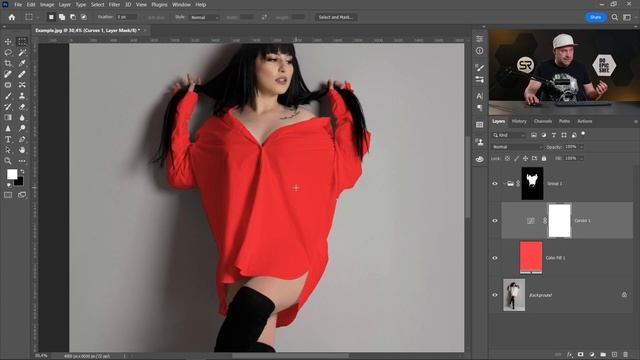This screenshot has height=360, width=640.
Task: Switch to the Channels tab
Action: (543, 121)
